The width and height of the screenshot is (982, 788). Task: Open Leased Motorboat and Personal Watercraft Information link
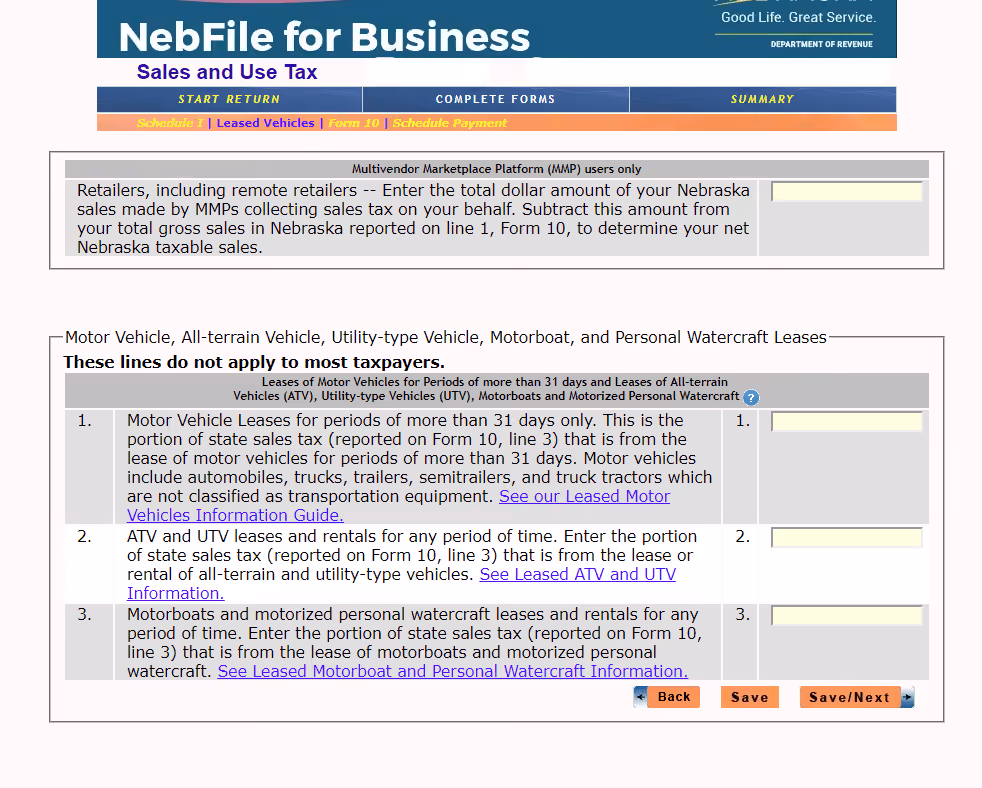click(452, 671)
